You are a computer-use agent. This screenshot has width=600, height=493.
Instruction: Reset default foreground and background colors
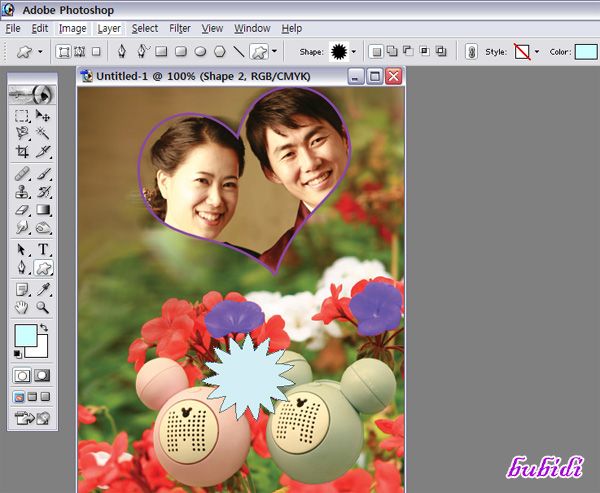pyautogui.click(x=18, y=354)
